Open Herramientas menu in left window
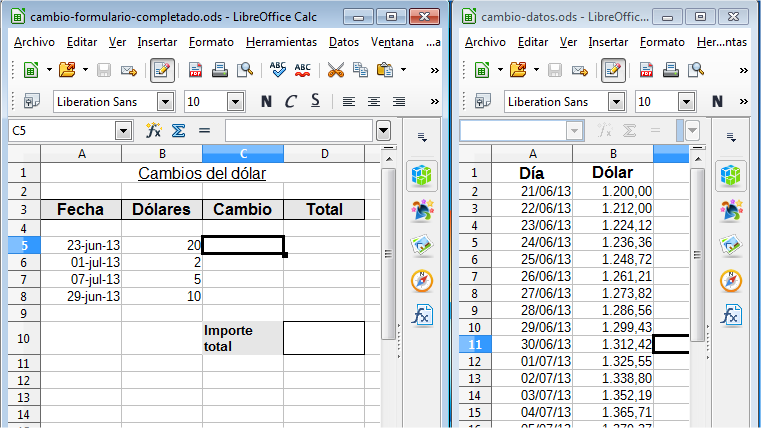 [x=281, y=42]
